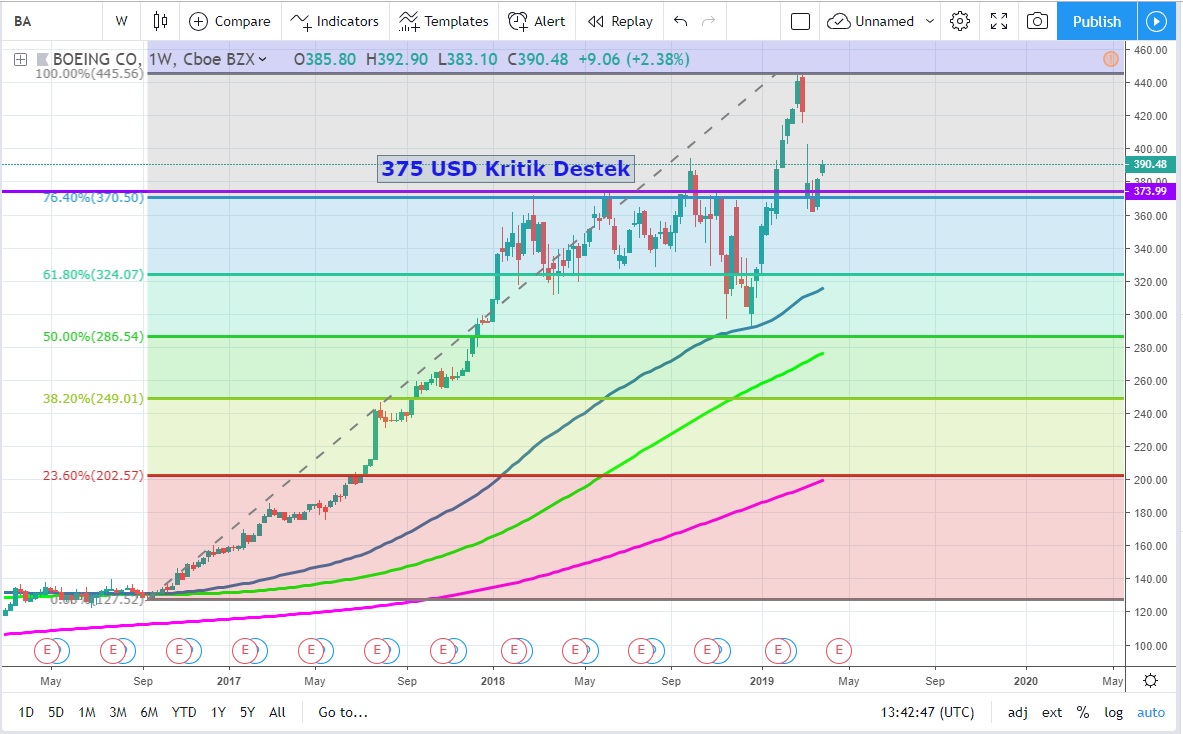Toggle percentage % scale
The image size is (1183, 734).
coord(1083,712)
